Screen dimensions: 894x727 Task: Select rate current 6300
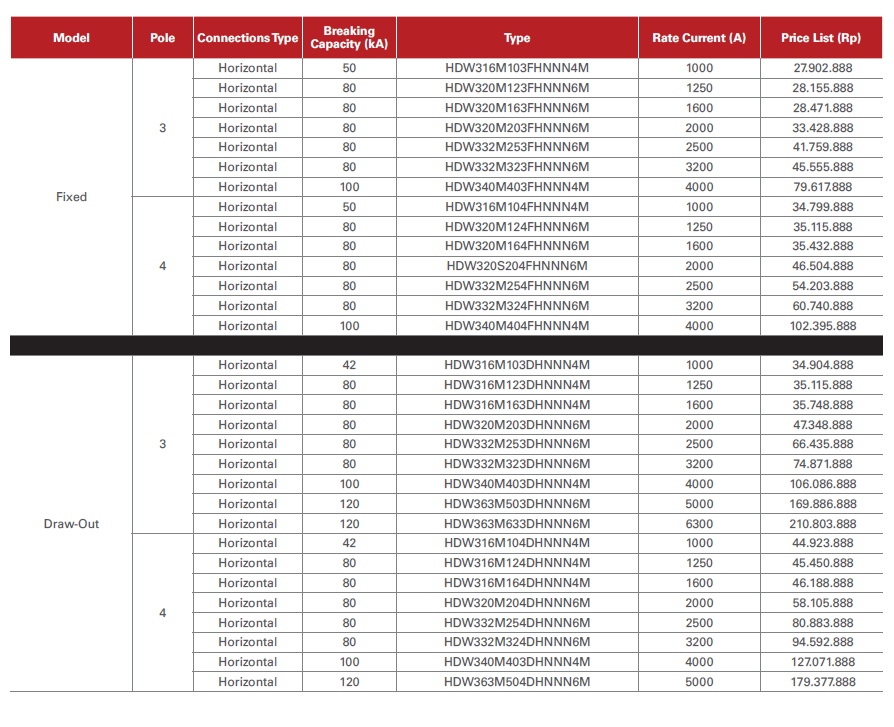pyautogui.click(x=699, y=523)
